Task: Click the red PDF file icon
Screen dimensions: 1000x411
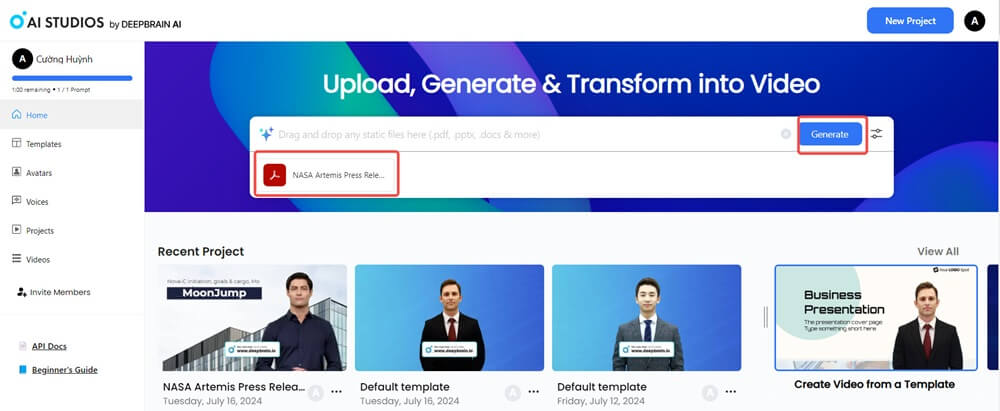Action: point(275,174)
